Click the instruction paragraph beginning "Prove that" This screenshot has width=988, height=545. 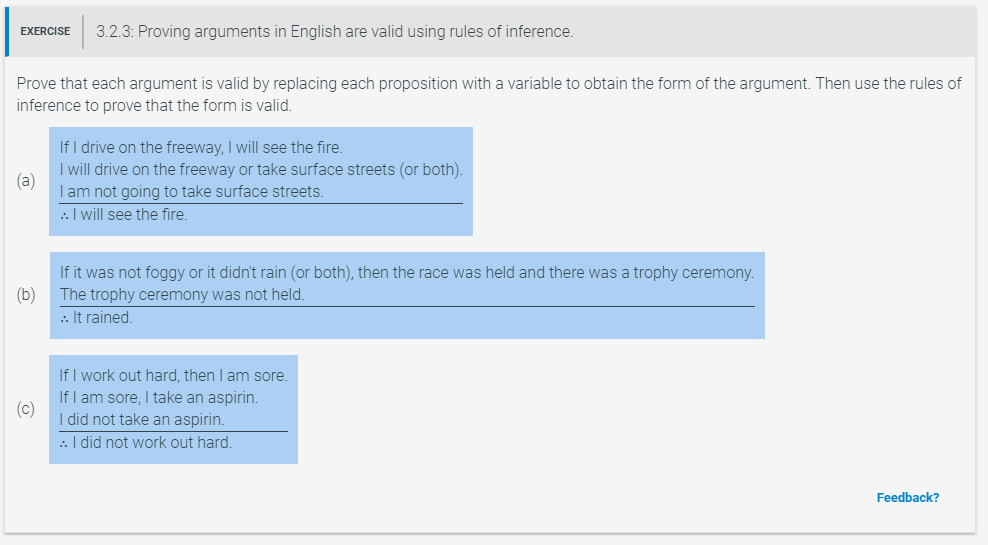489,95
